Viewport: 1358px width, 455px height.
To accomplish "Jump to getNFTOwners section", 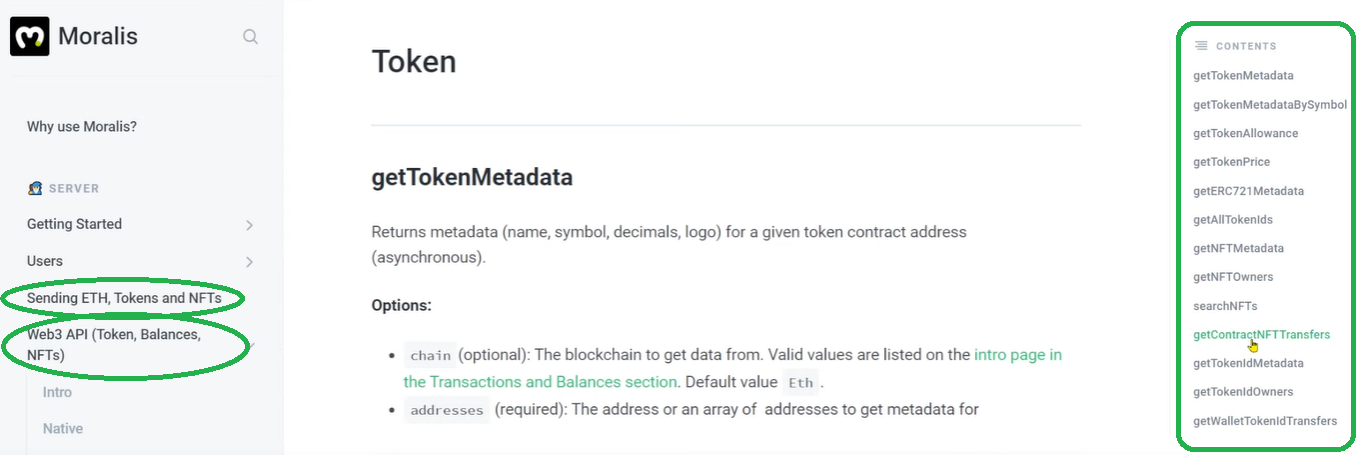I will pyautogui.click(x=1233, y=277).
